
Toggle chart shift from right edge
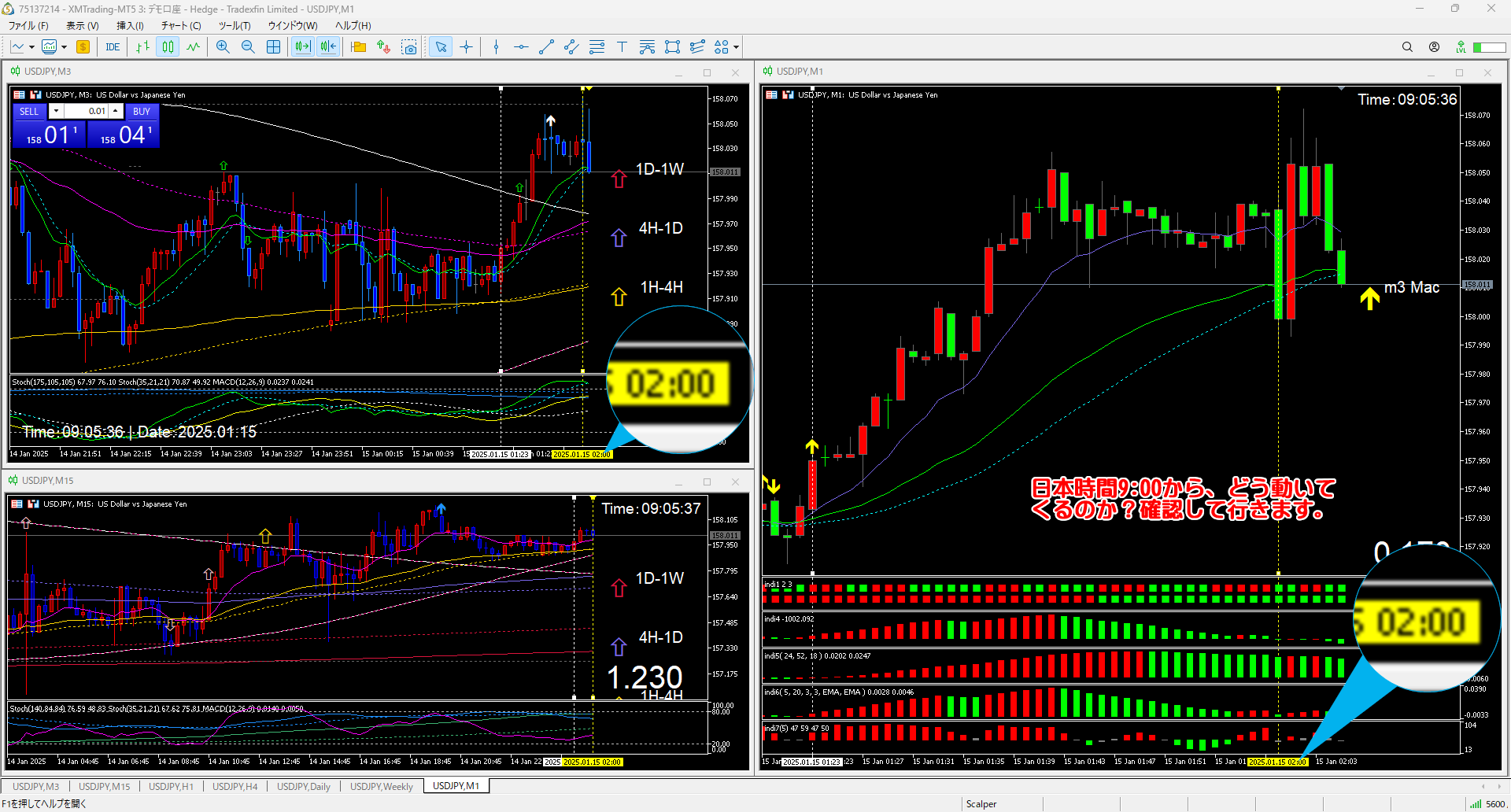click(327, 47)
